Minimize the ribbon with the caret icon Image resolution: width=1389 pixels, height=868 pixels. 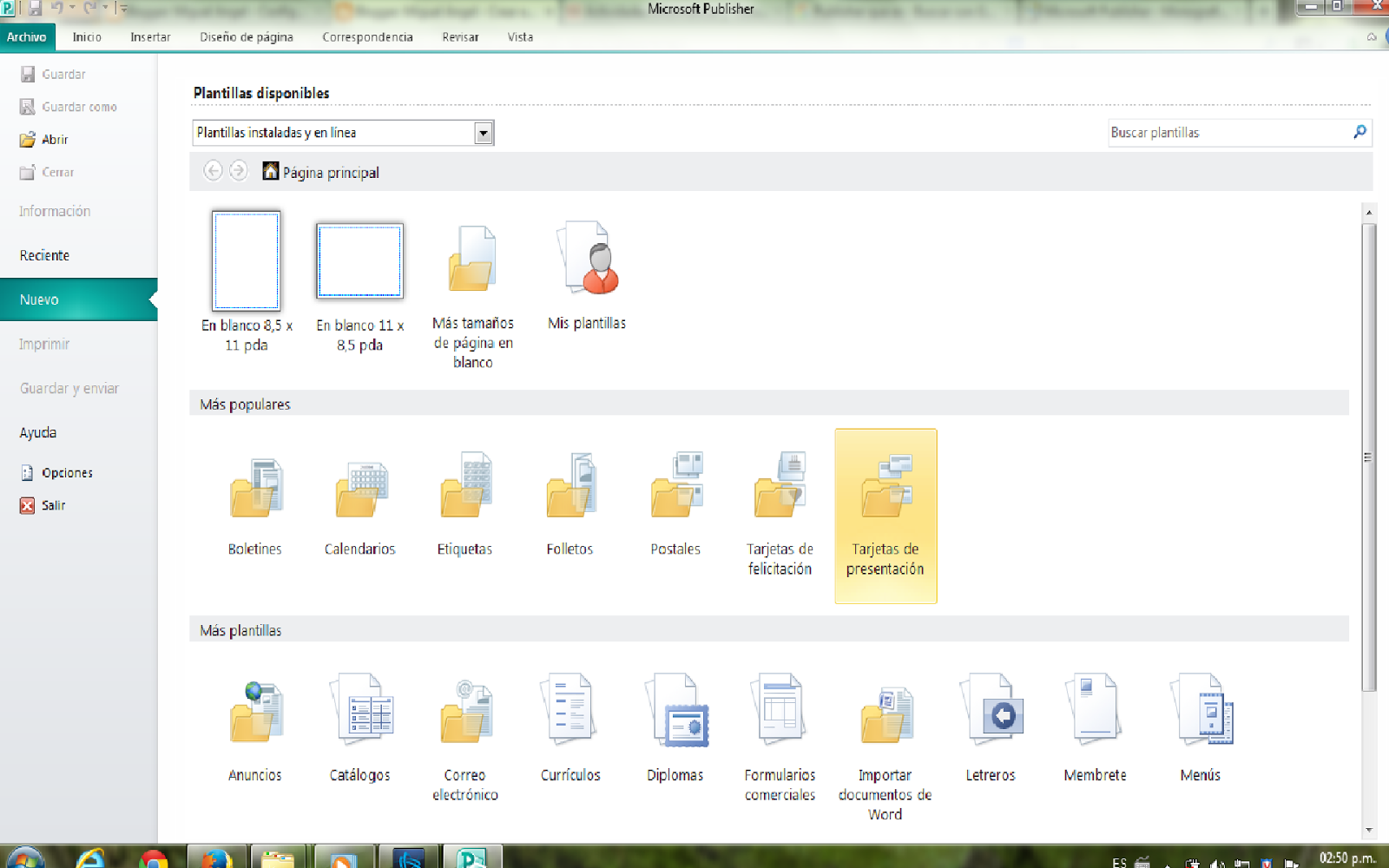[1372, 37]
